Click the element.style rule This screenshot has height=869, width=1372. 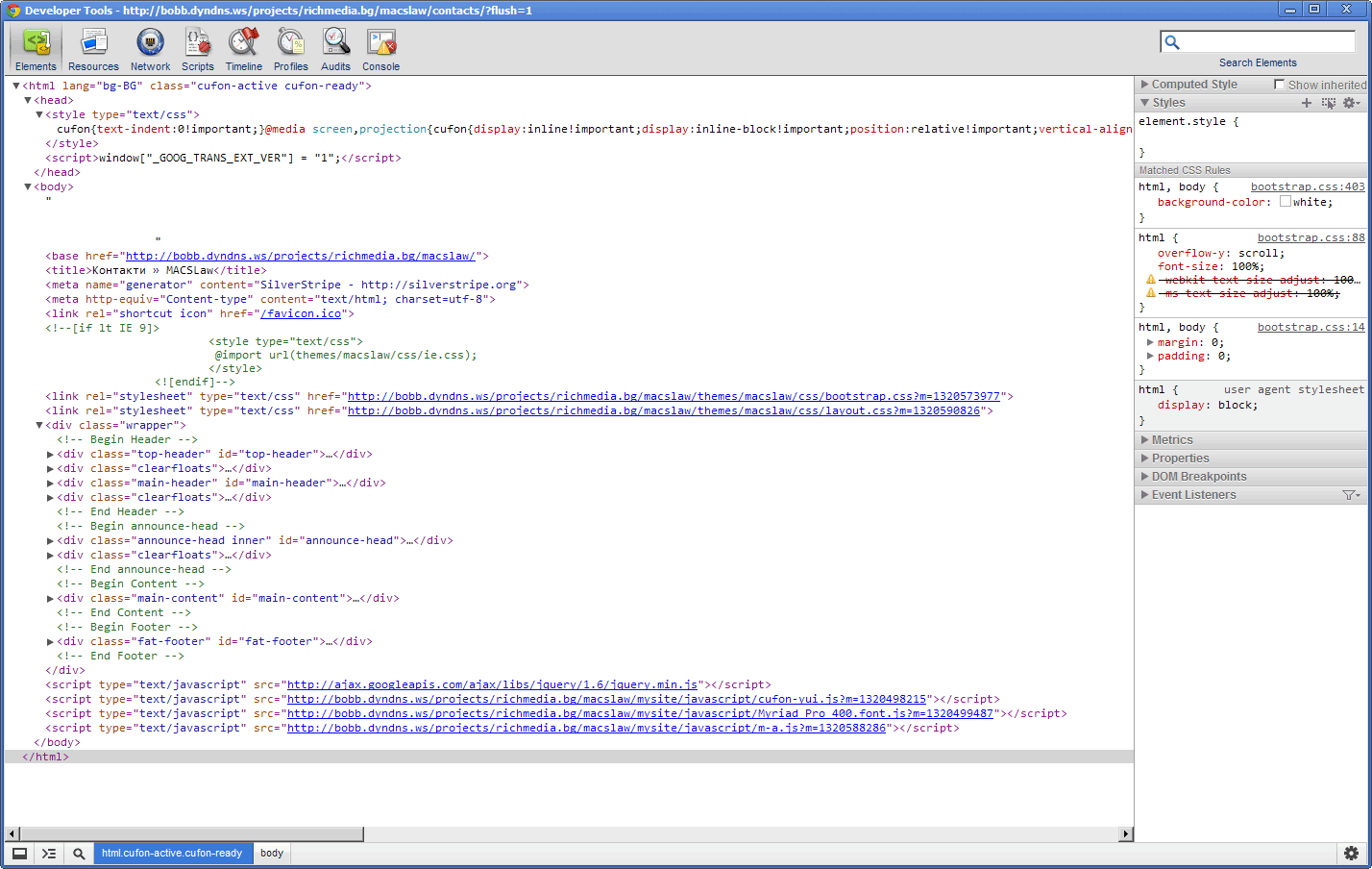[1188, 121]
